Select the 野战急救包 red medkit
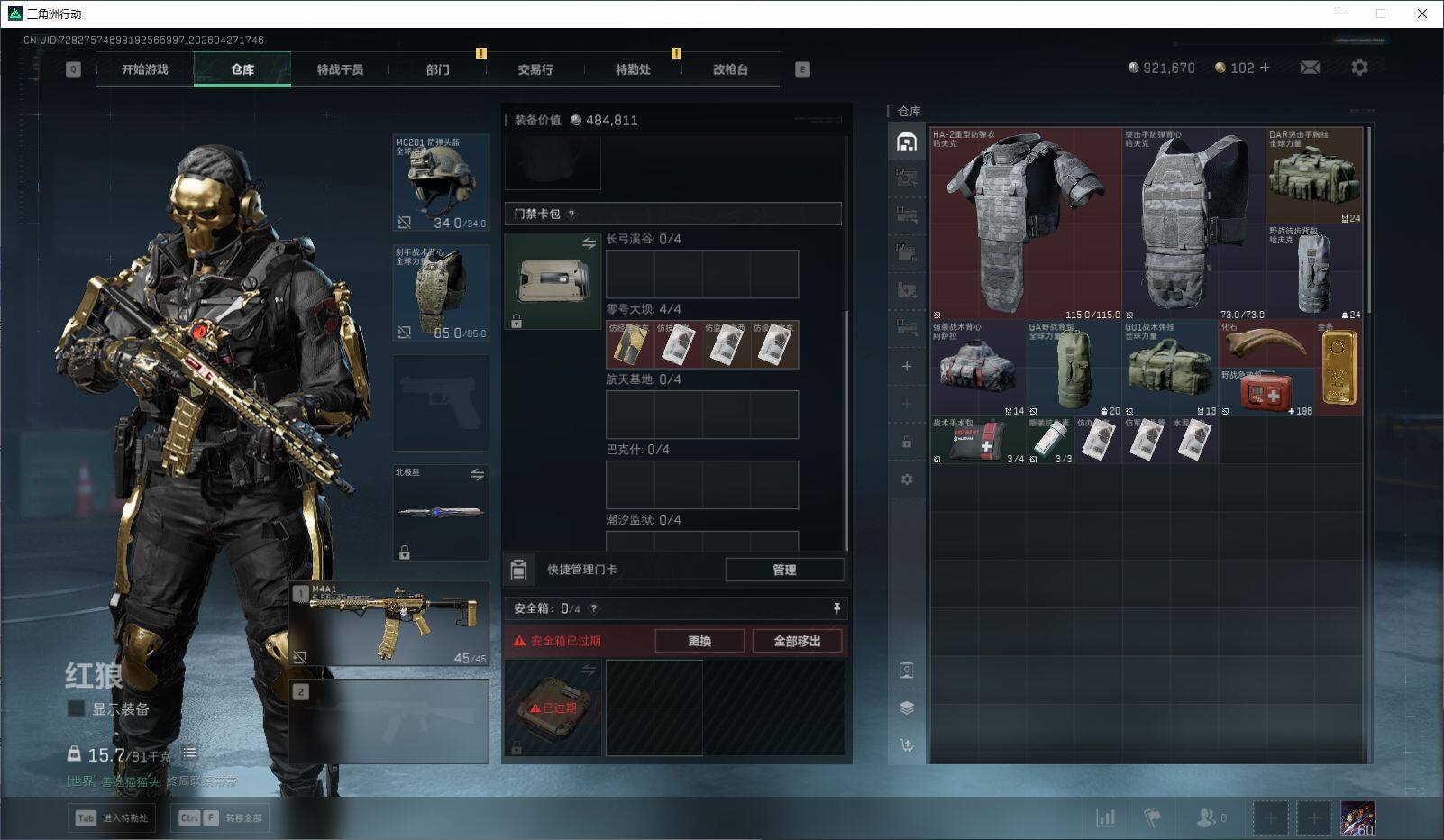Screen dimensions: 1444x840 pyautogui.click(x=1267, y=391)
